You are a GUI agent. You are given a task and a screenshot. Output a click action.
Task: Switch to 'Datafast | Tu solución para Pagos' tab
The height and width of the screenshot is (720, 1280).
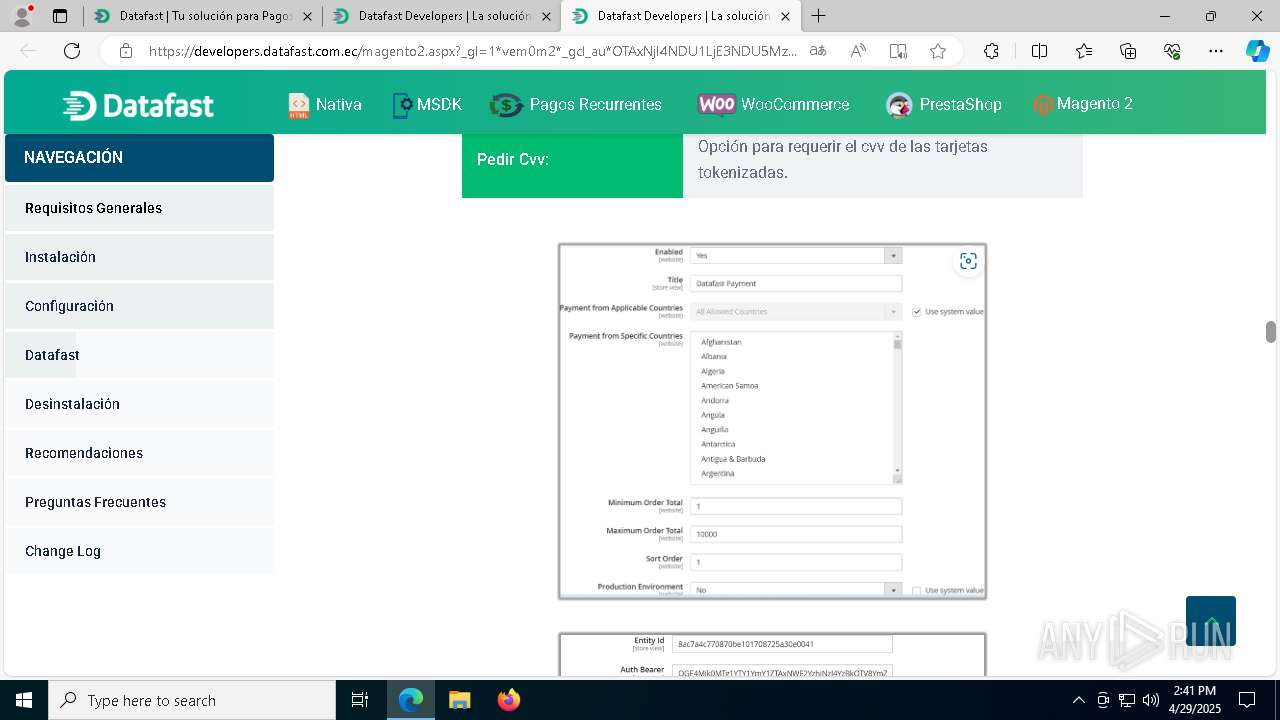[203, 16]
